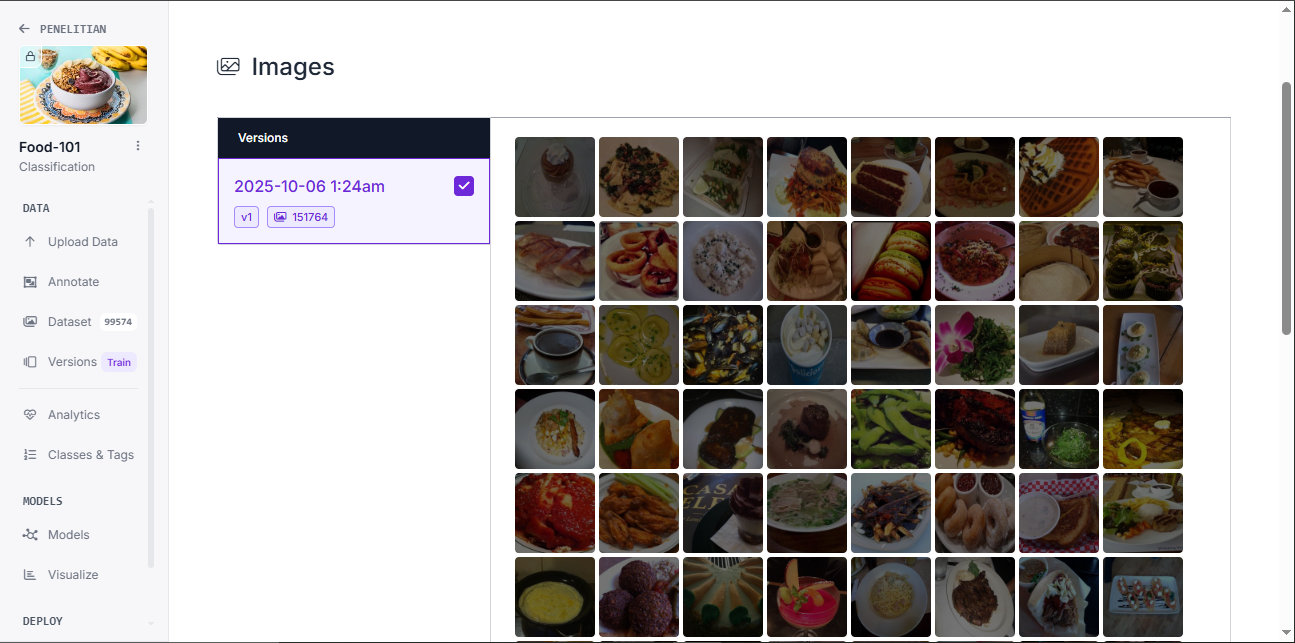This screenshot has height=643, width=1295.
Task: Click the Analytics heartbeat icon
Action: (30, 415)
